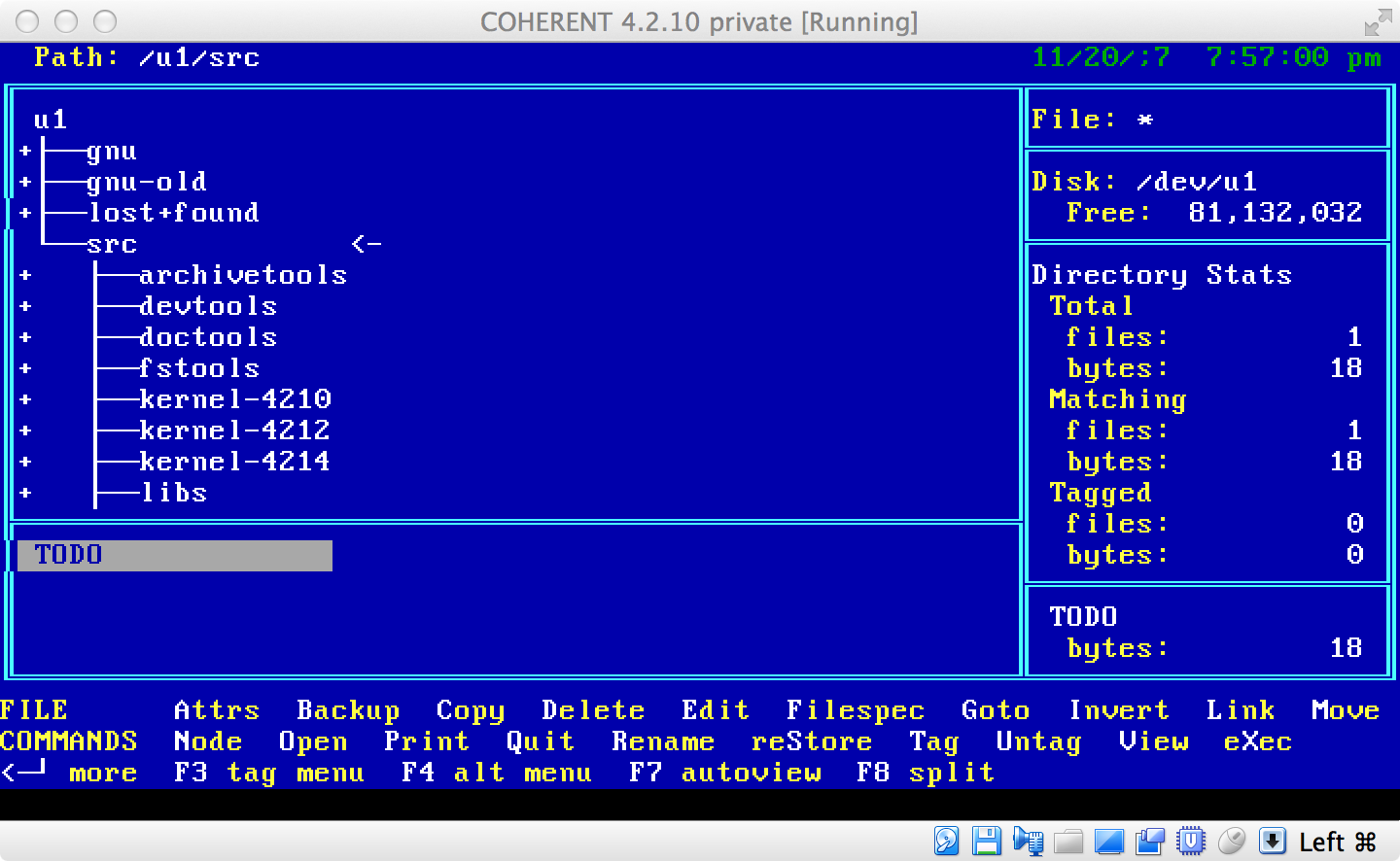Expand the devtools plus sign
Viewport: 1400px width, 861px height.
(25, 306)
